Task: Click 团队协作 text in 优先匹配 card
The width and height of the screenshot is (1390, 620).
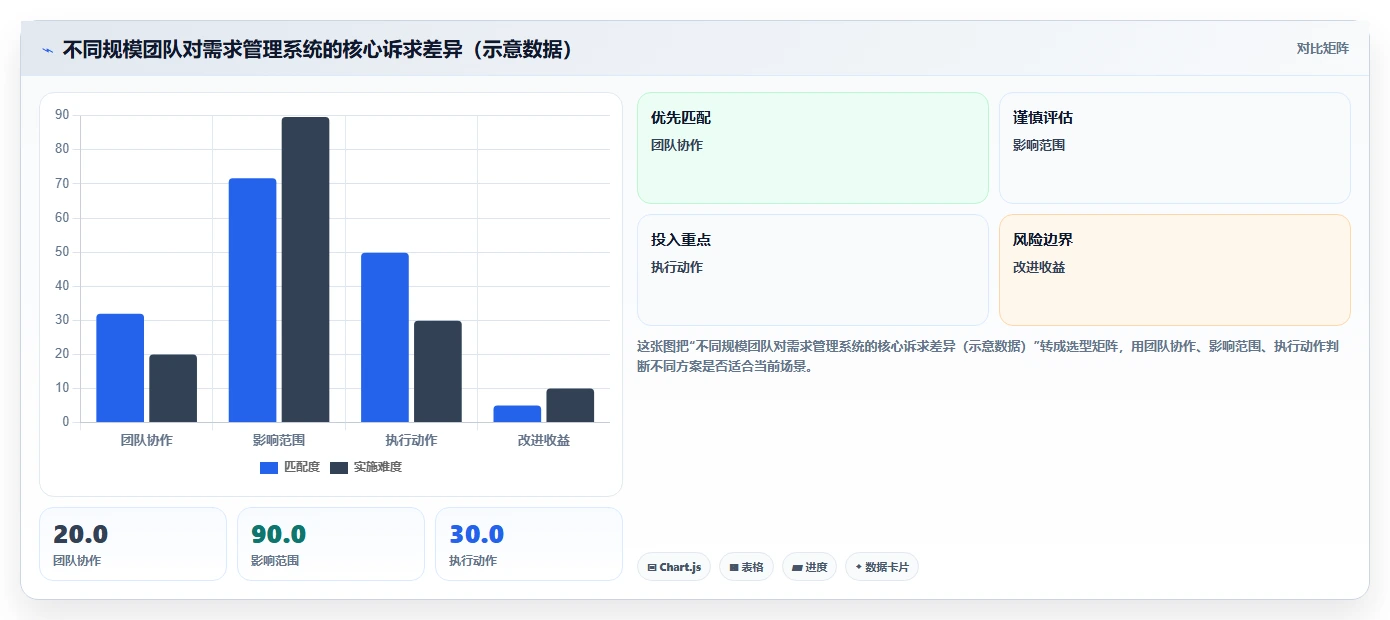Action: coord(677,145)
